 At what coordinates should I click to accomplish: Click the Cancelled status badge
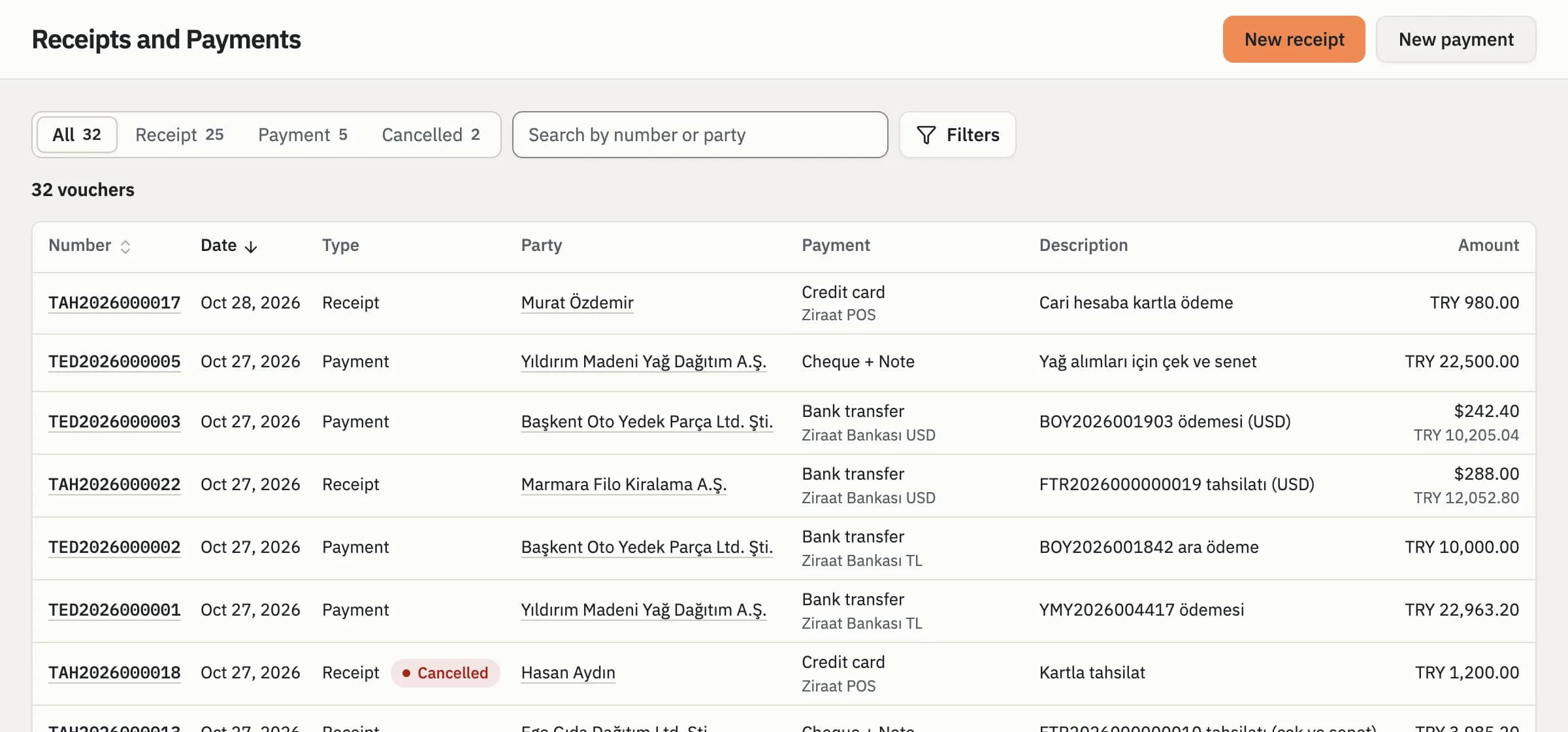click(446, 673)
